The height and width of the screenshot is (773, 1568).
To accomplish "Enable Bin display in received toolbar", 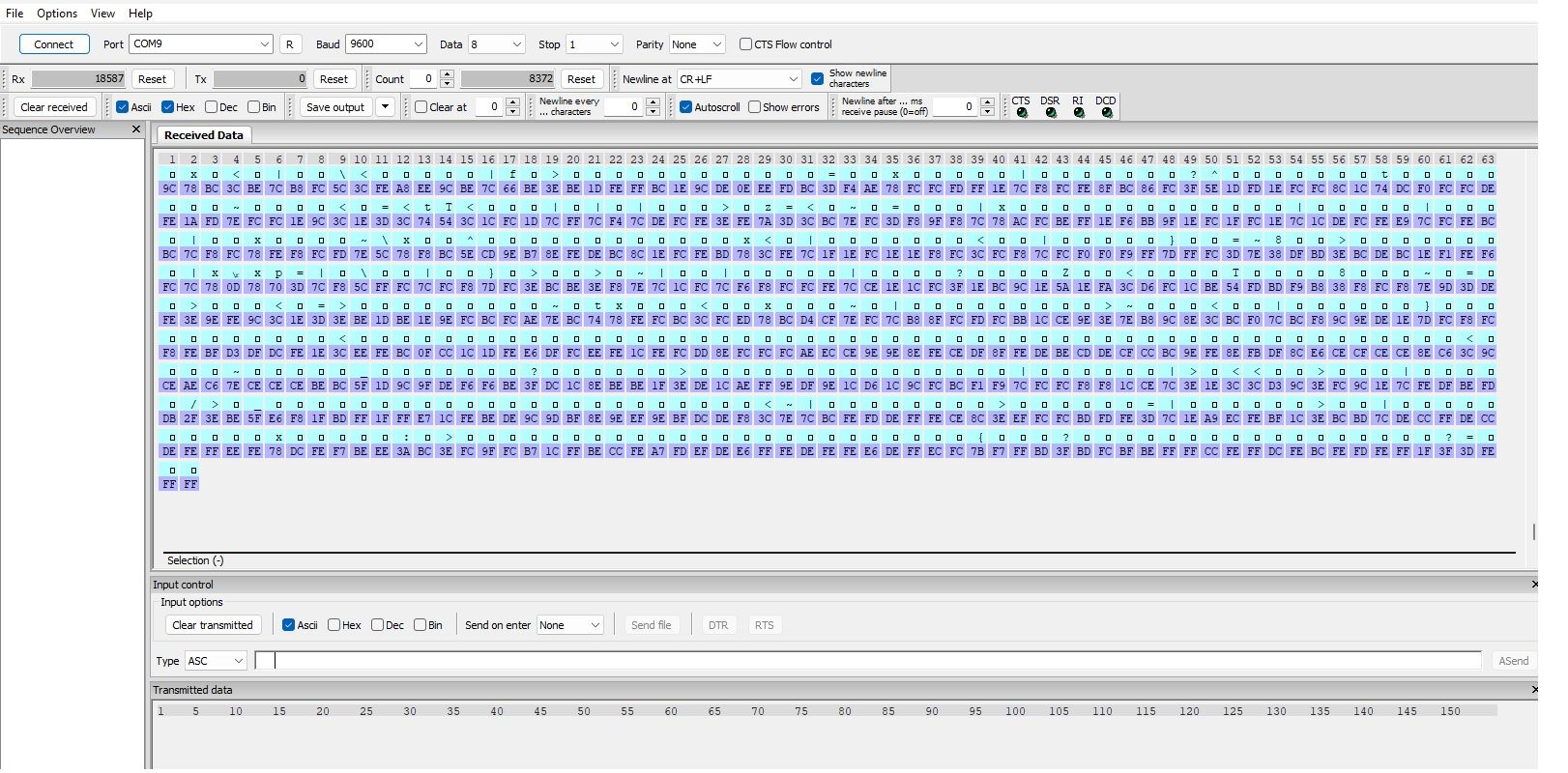I will tap(254, 107).
